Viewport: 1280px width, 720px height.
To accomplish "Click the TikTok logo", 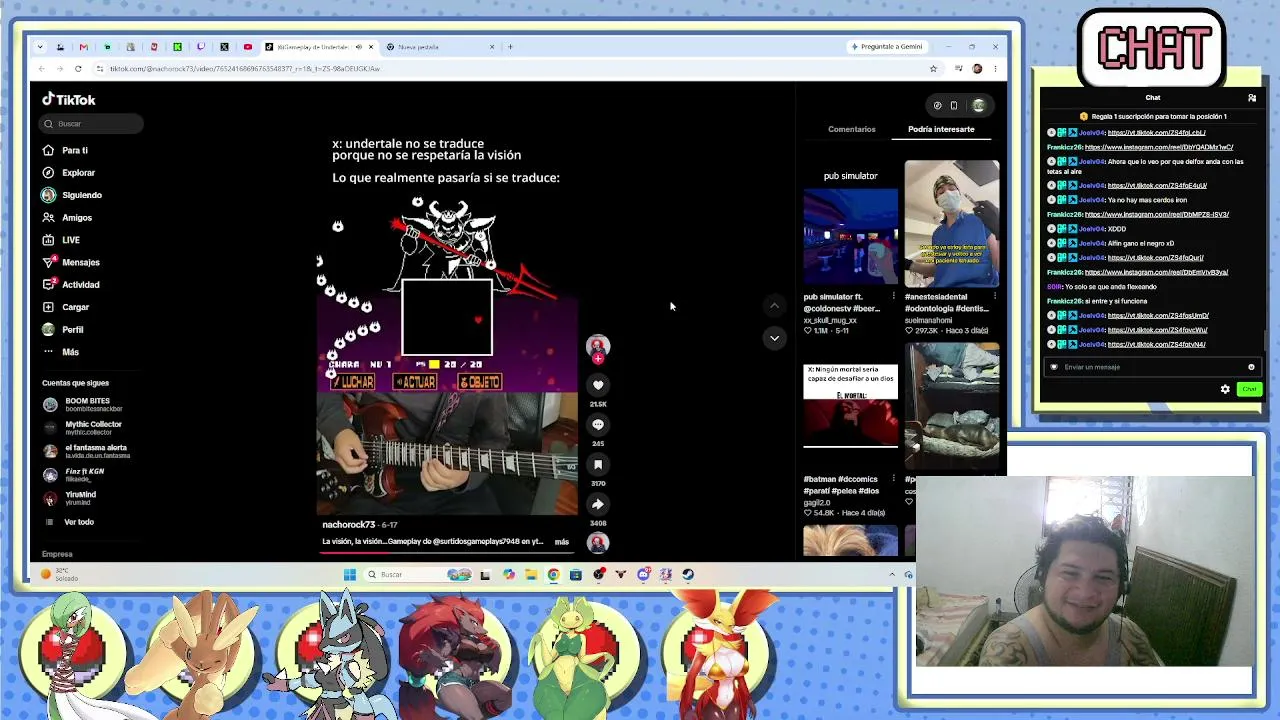I will coord(69,99).
